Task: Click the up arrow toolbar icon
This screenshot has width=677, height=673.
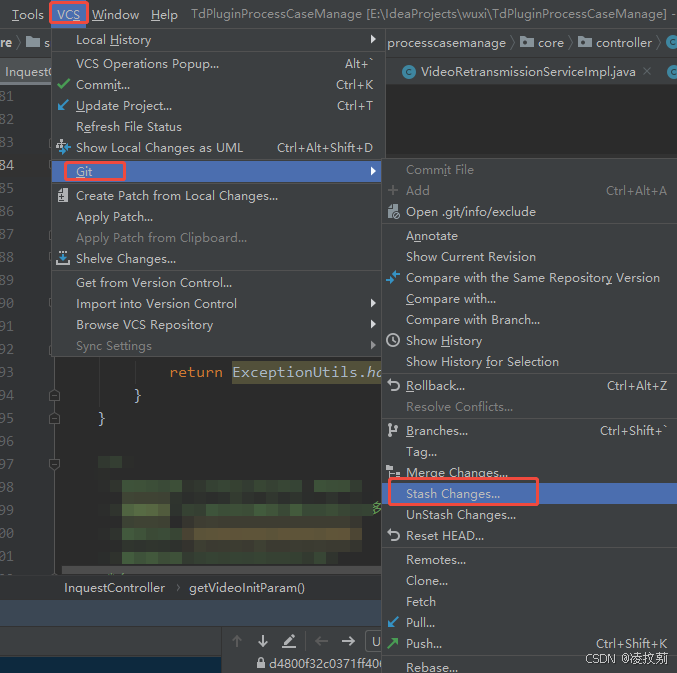Action: pyautogui.click(x=237, y=641)
